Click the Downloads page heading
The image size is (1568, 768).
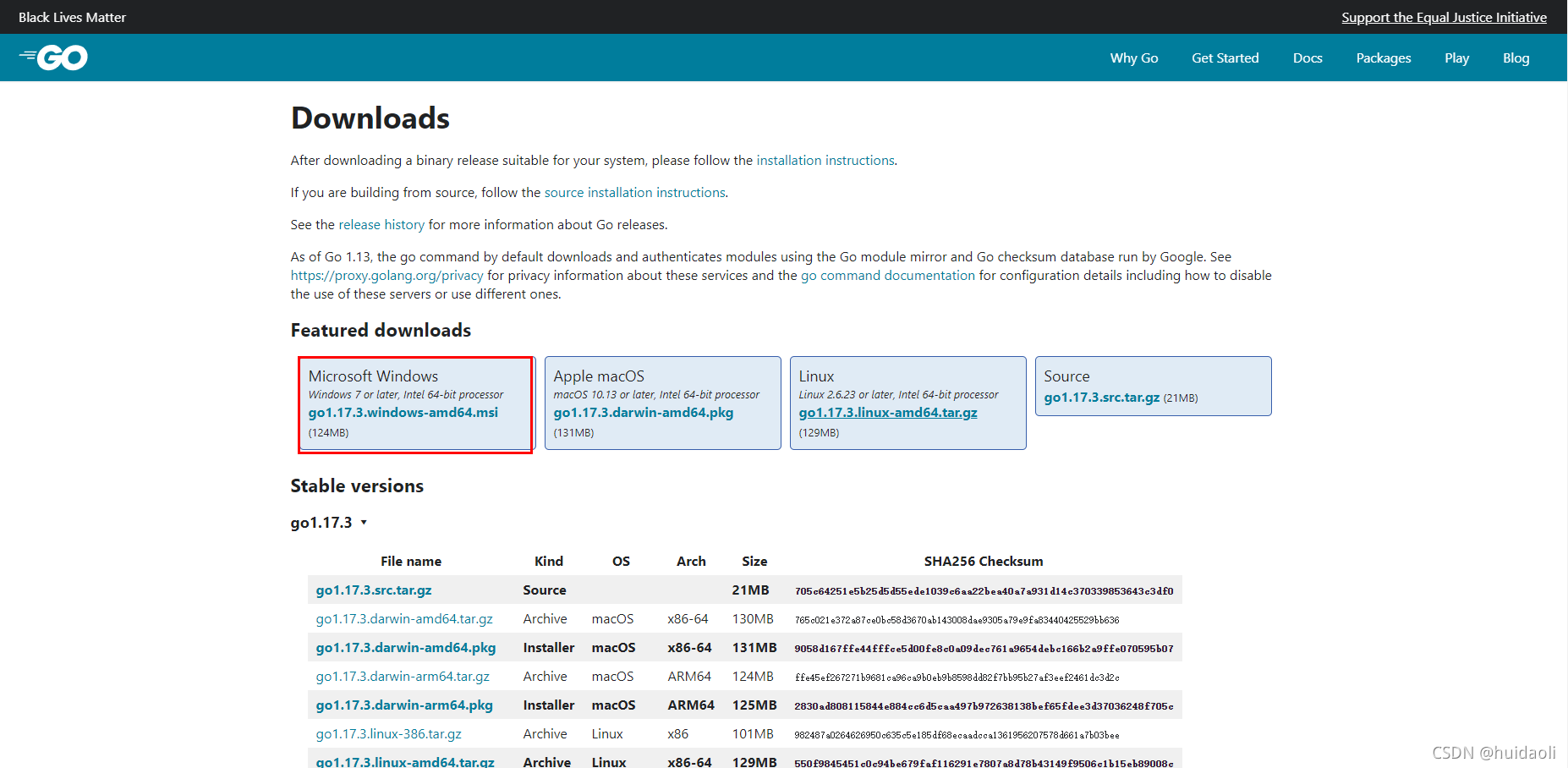click(370, 118)
